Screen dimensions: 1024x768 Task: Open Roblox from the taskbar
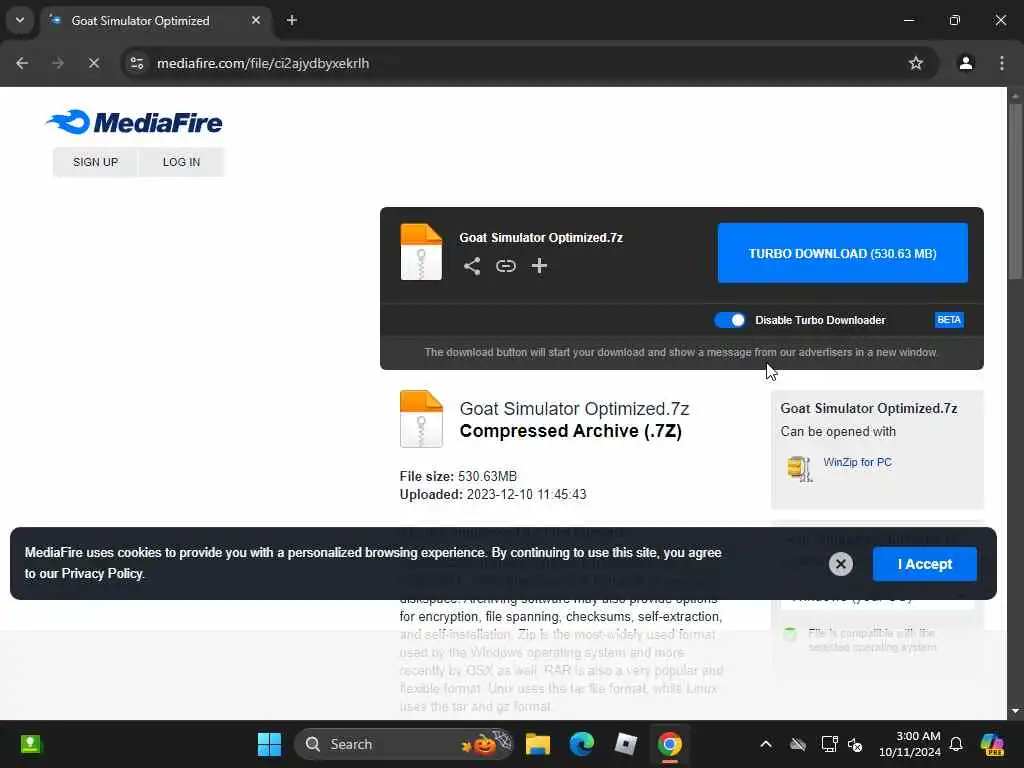point(625,744)
